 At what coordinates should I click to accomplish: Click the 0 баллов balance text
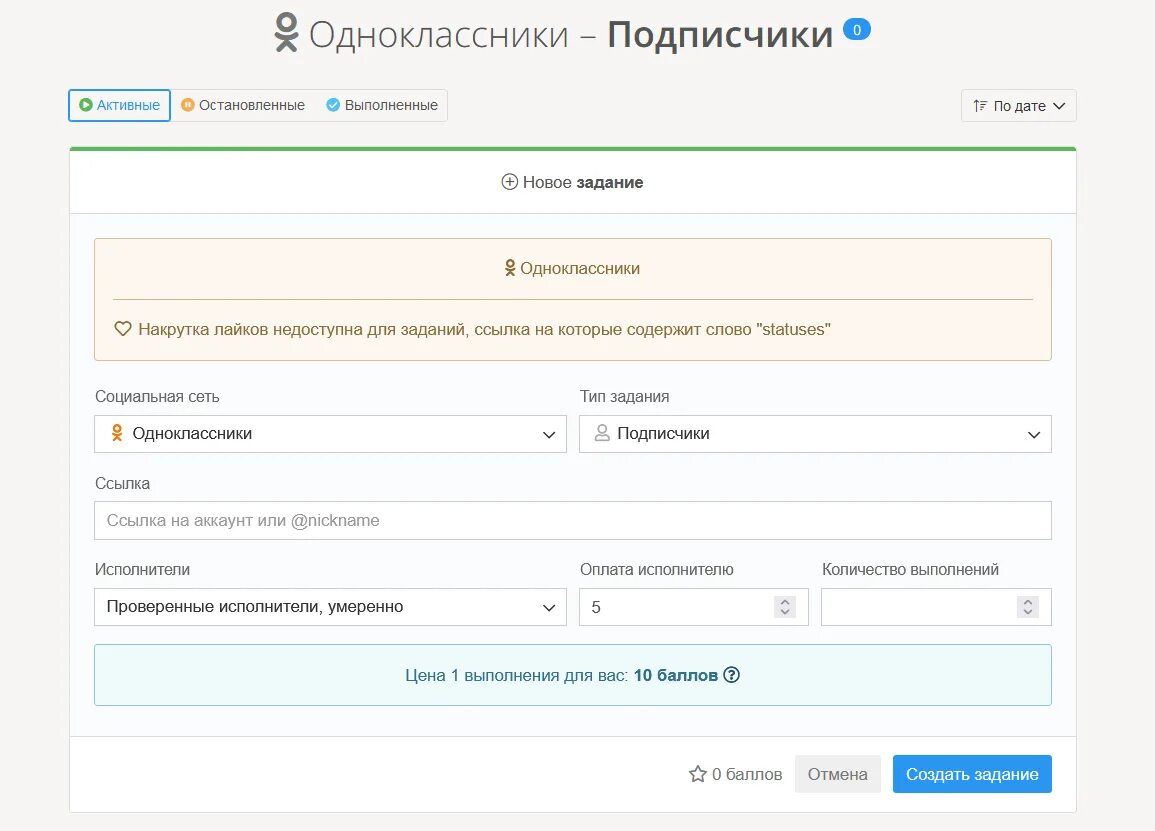[x=747, y=774]
